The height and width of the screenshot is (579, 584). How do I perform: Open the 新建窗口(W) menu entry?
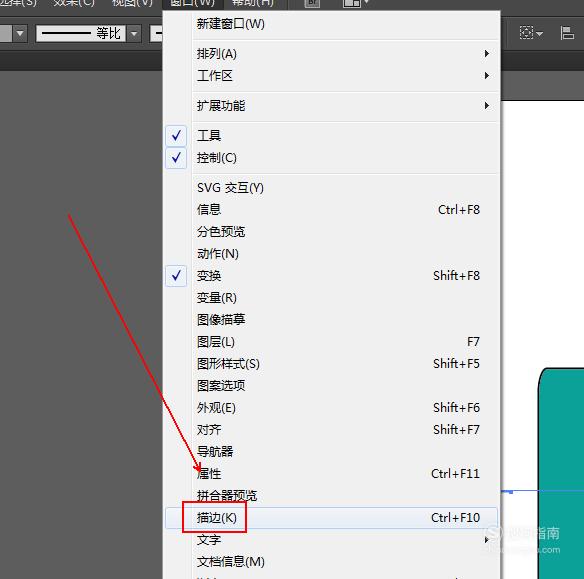[331, 24]
